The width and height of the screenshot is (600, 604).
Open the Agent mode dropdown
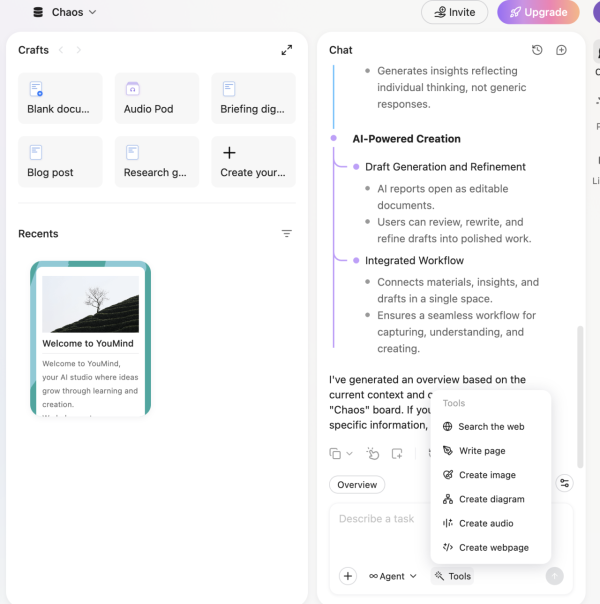[393, 576]
